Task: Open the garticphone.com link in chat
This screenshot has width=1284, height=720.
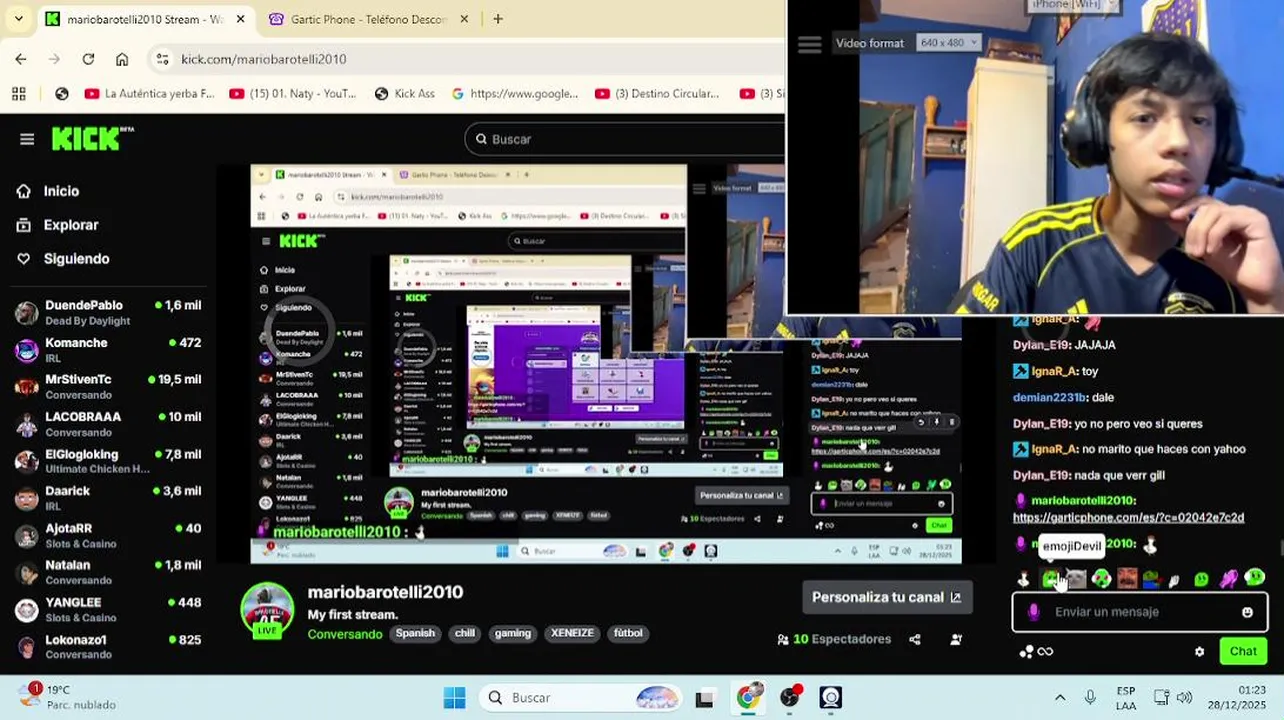Action: (1128, 518)
